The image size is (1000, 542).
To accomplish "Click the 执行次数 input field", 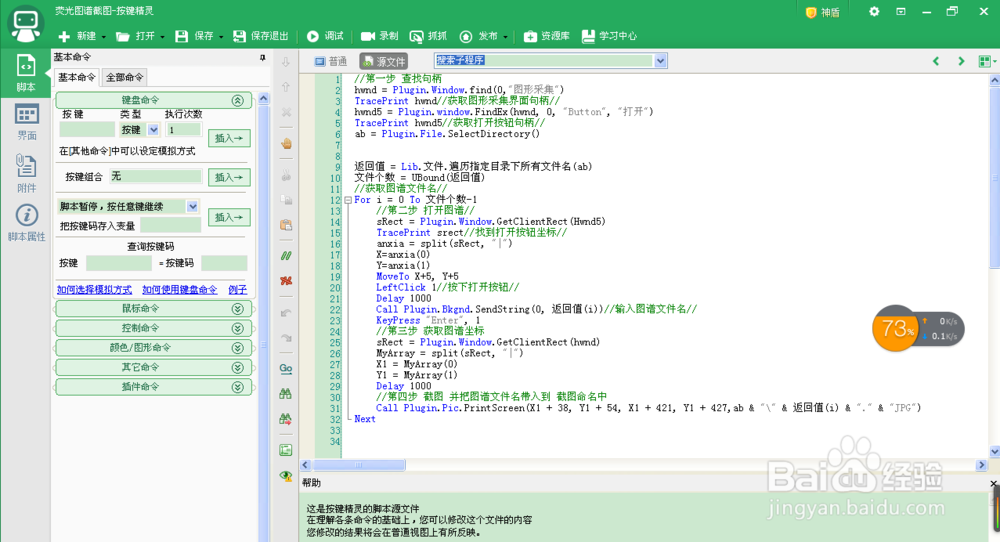I will click(184, 129).
